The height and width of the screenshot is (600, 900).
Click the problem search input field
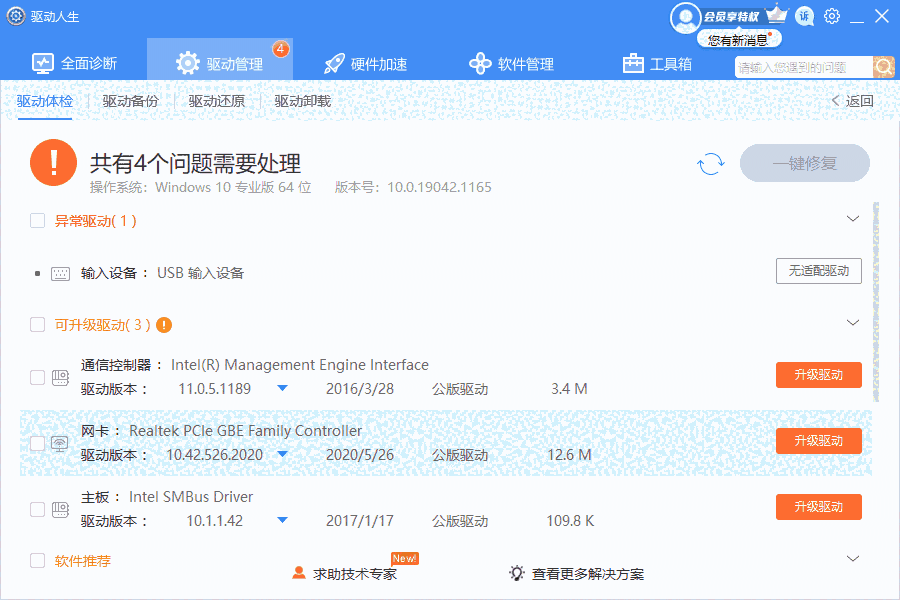[802, 67]
